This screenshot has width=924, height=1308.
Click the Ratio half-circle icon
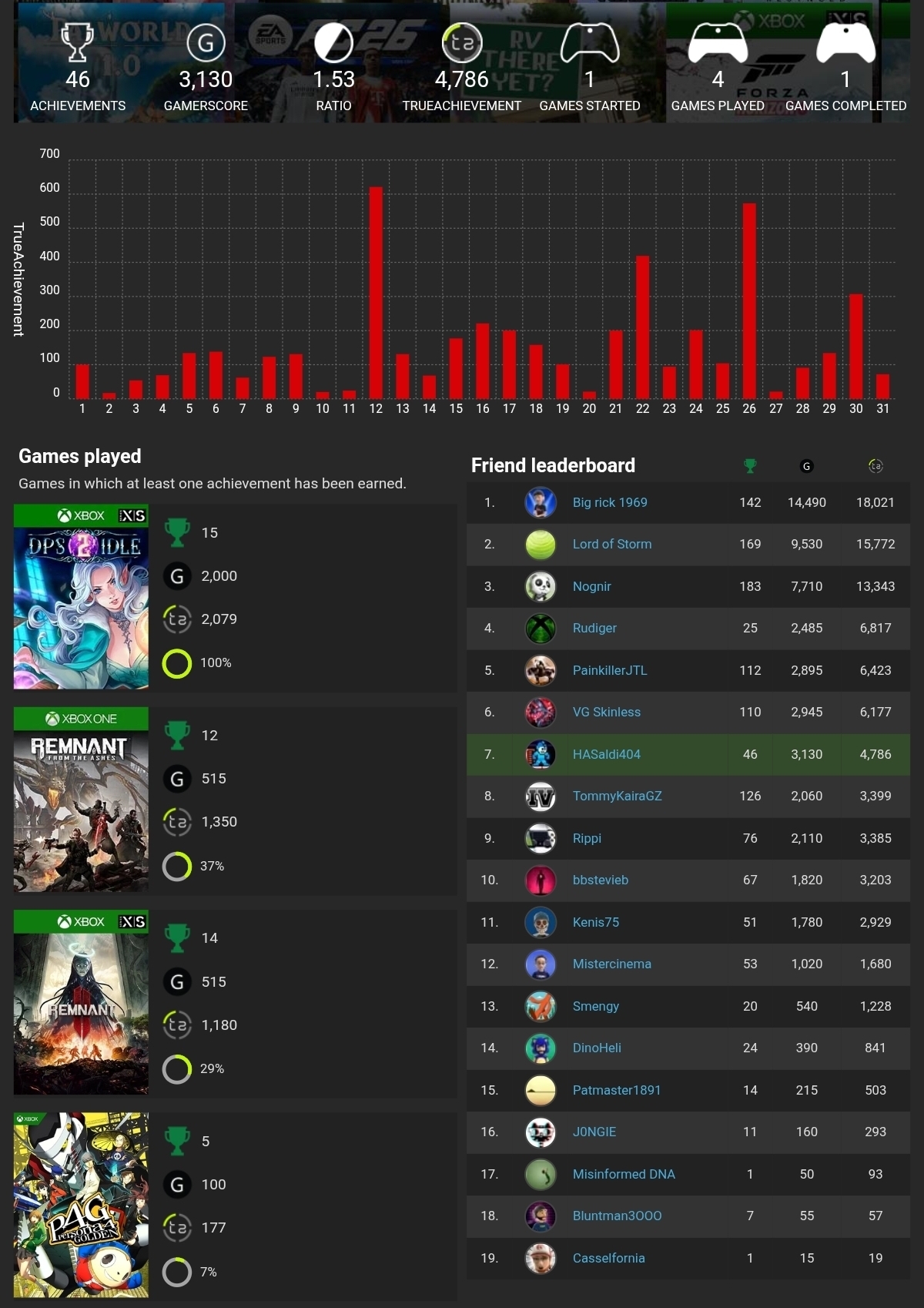(x=333, y=42)
